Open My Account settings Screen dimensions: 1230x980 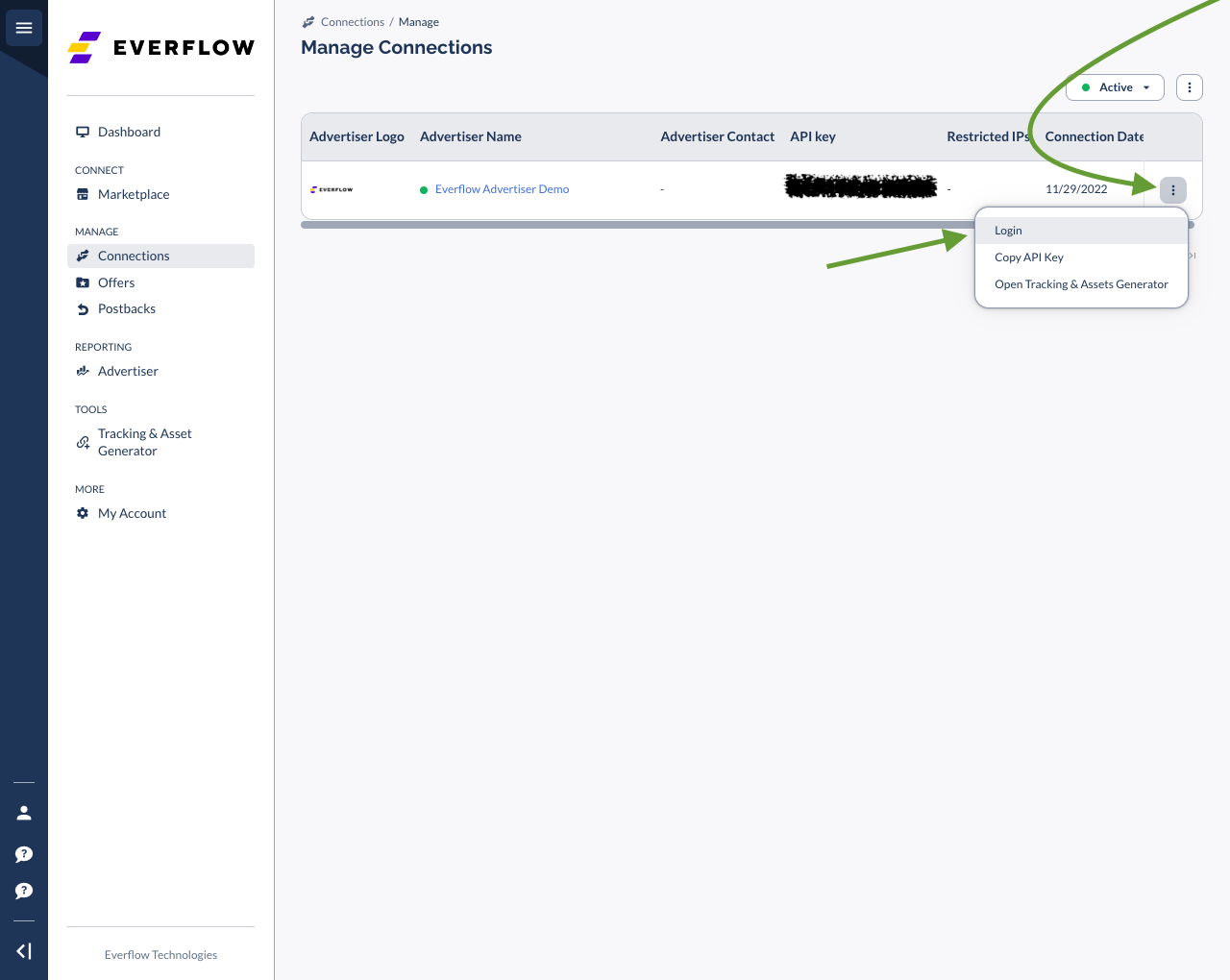point(132,513)
